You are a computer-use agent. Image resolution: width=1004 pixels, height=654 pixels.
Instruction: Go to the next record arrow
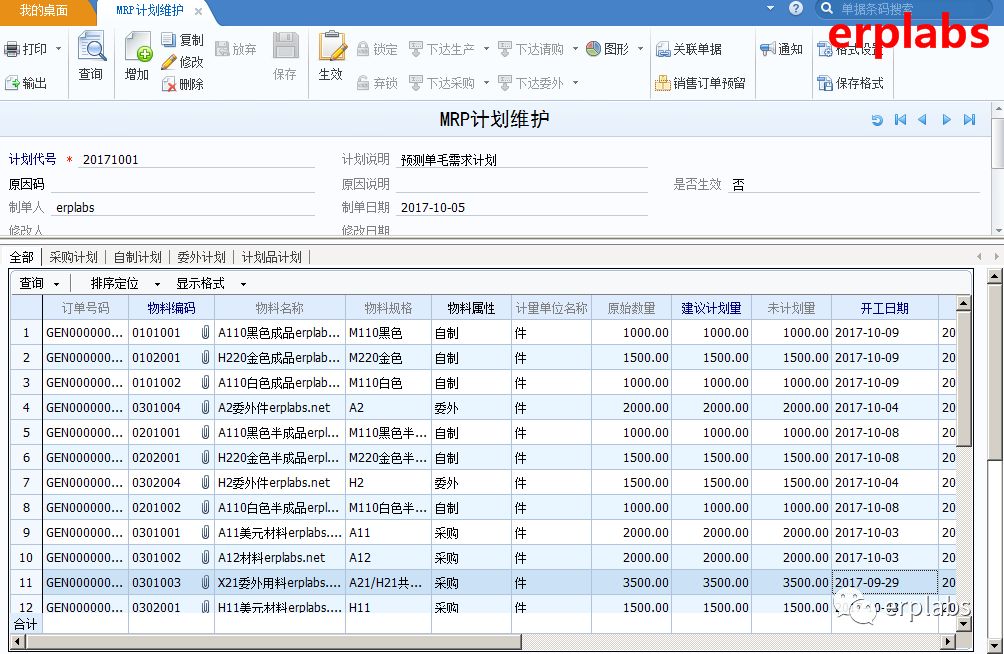(x=946, y=120)
